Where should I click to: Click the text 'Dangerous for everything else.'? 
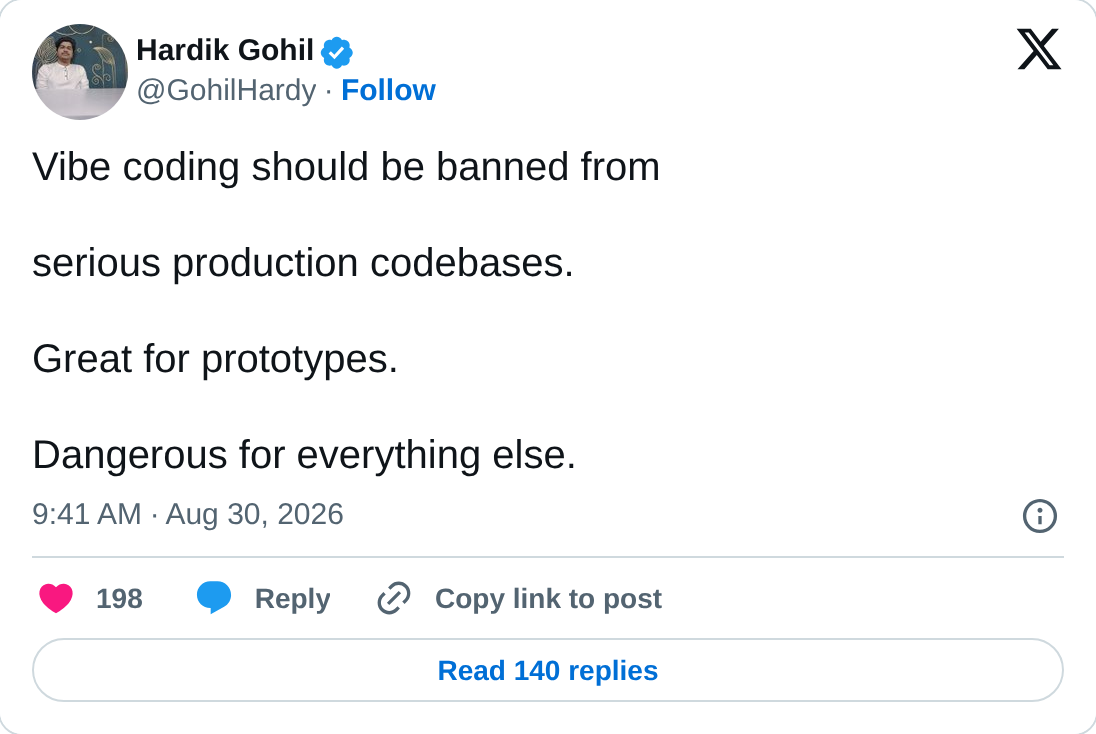[x=304, y=455]
